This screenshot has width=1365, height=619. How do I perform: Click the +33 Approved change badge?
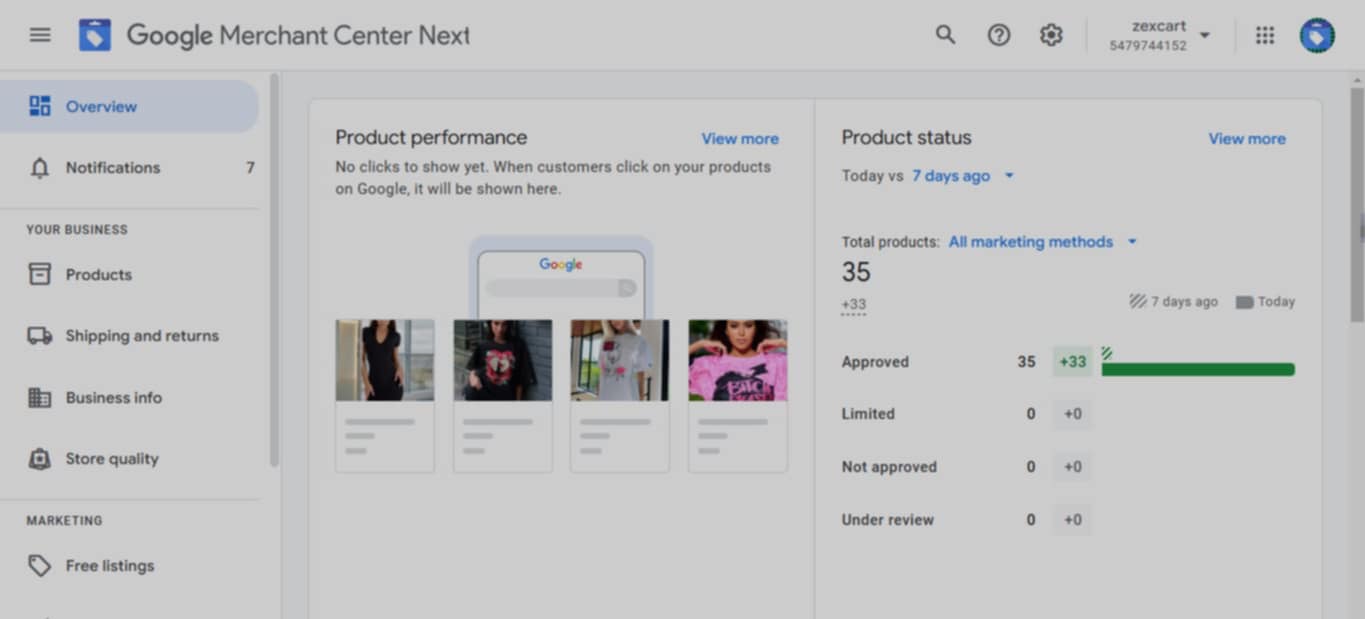[x=1073, y=362]
